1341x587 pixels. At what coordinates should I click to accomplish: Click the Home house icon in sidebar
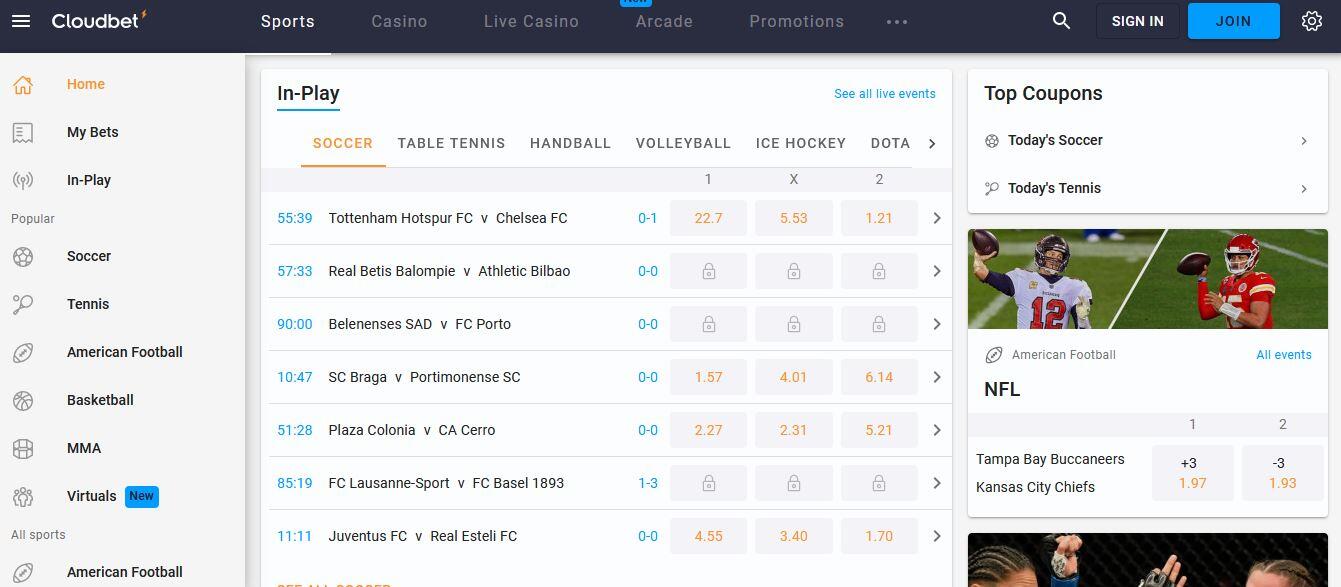click(x=23, y=85)
